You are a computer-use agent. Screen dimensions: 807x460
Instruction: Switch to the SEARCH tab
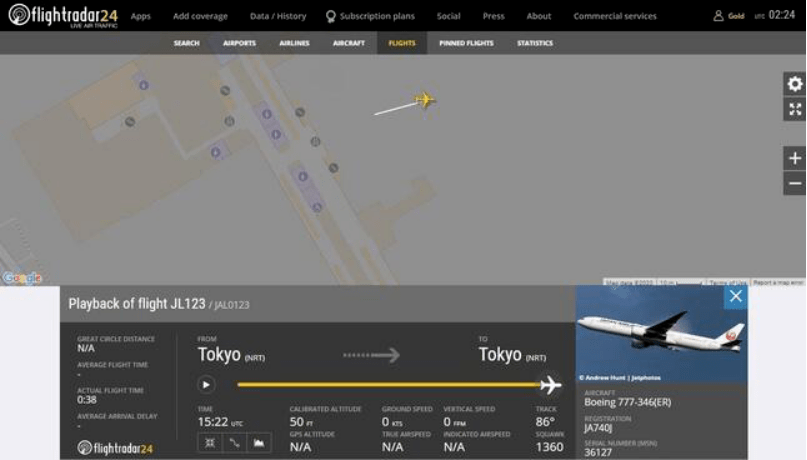coord(186,43)
